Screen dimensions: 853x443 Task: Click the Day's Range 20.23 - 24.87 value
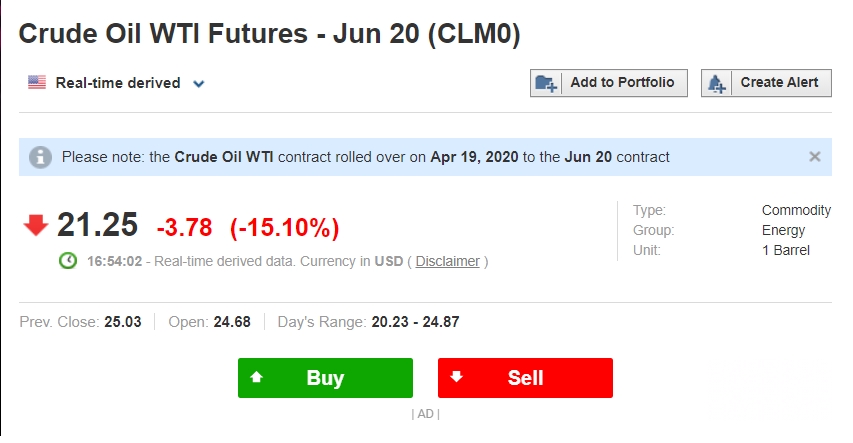click(x=415, y=322)
